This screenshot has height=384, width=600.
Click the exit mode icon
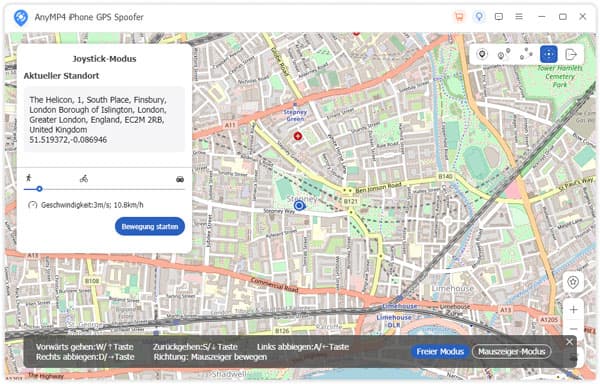coord(571,54)
